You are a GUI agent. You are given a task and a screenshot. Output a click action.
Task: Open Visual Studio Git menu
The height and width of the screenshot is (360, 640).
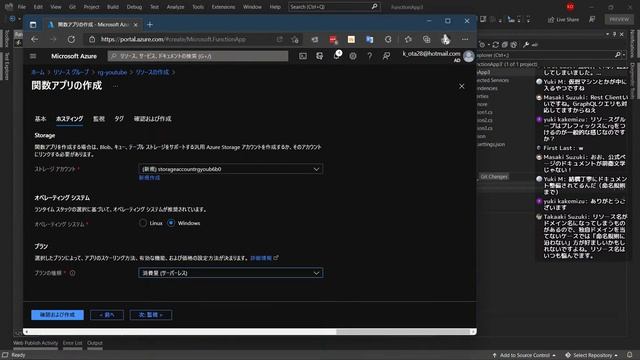point(72,7)
